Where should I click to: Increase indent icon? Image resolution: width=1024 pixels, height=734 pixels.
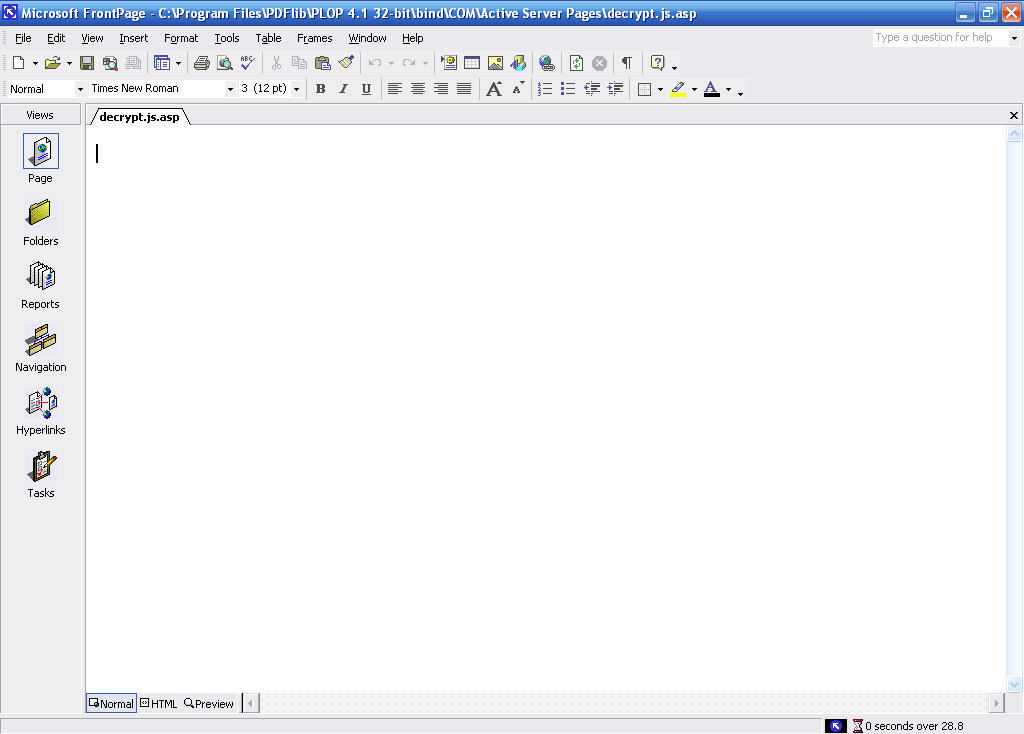615,89
